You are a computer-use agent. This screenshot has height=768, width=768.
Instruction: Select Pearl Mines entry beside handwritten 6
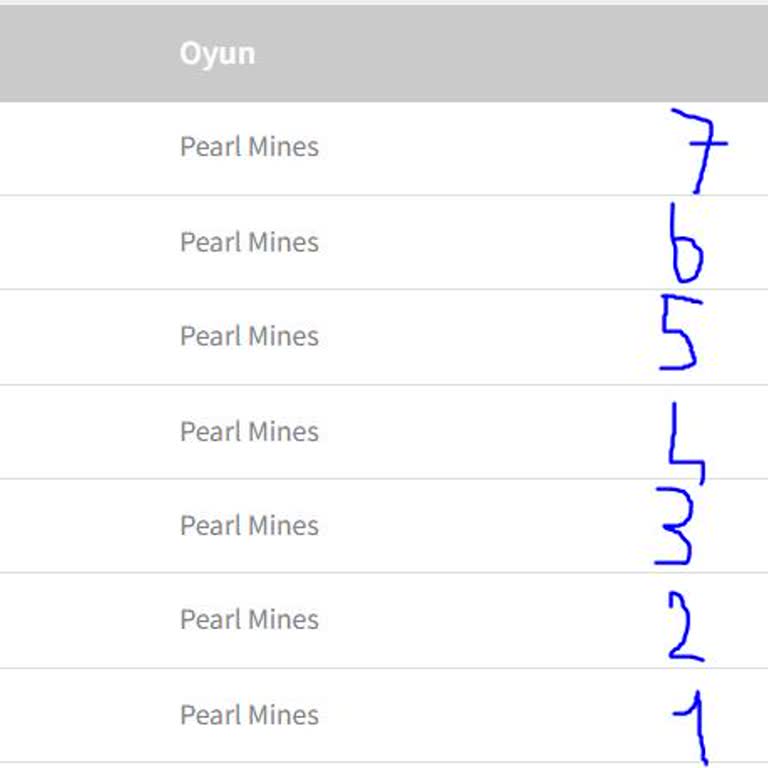(249, 242)
